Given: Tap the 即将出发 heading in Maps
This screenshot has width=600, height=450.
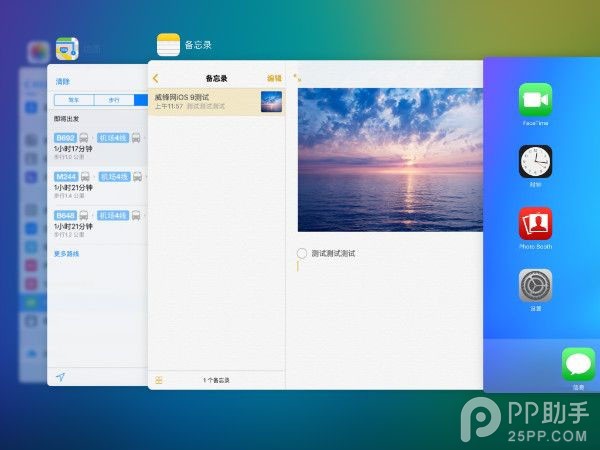Looking at the screenshot, I should (x=67, y=119).
